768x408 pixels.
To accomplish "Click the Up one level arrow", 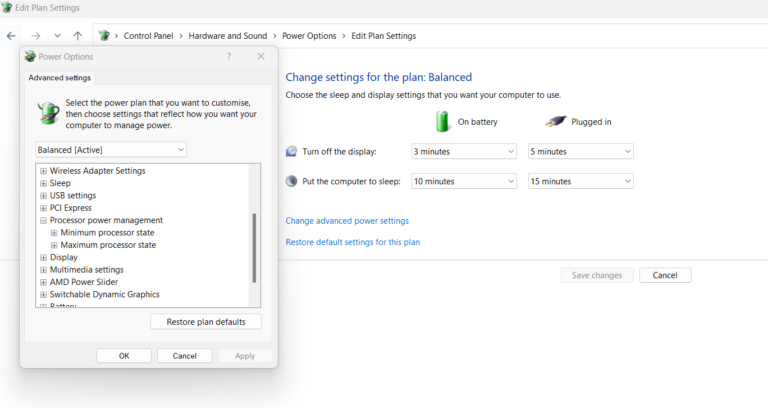I will pyautogui.click(x=78, y=36).
